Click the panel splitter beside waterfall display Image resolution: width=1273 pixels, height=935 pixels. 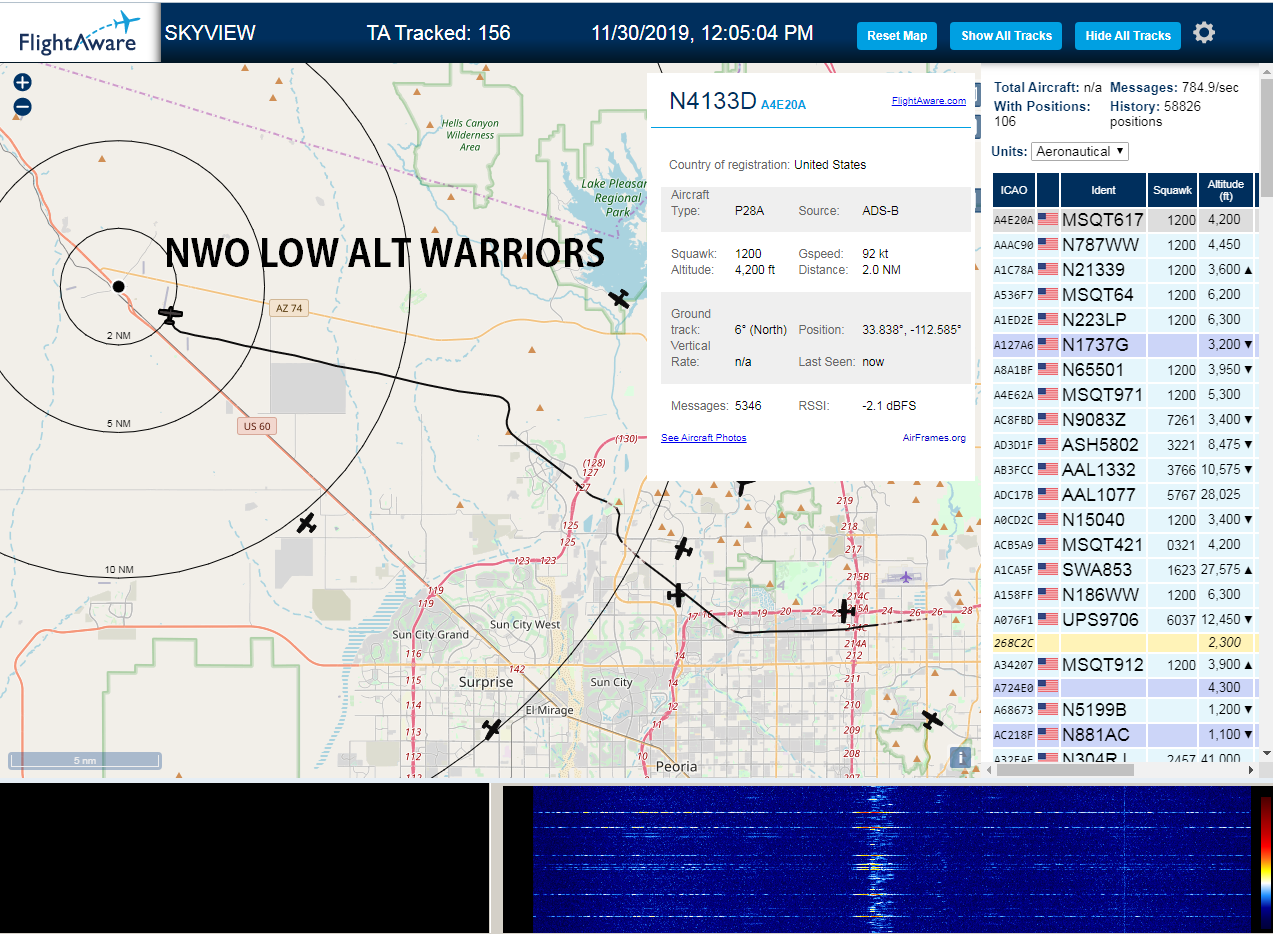tap(495, 858)
